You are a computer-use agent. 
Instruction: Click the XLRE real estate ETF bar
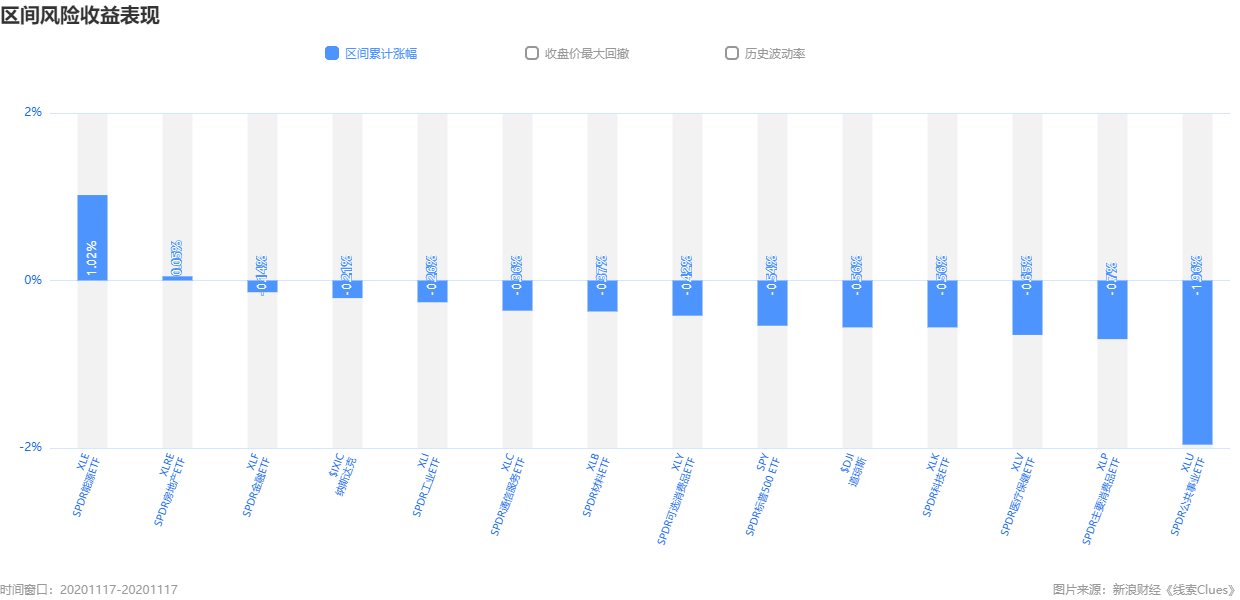[177, 278]
